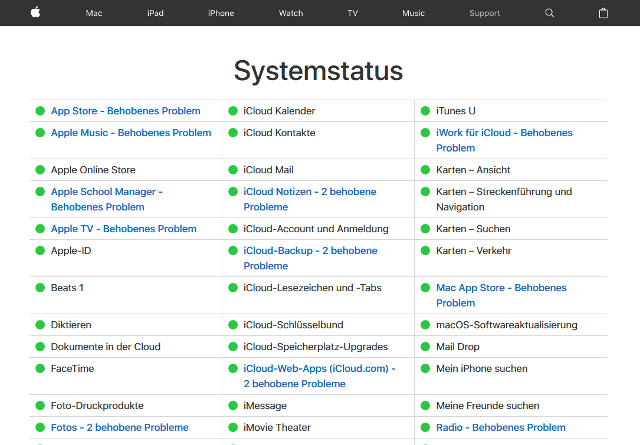Open the shopping bag icon

point(603,13)
